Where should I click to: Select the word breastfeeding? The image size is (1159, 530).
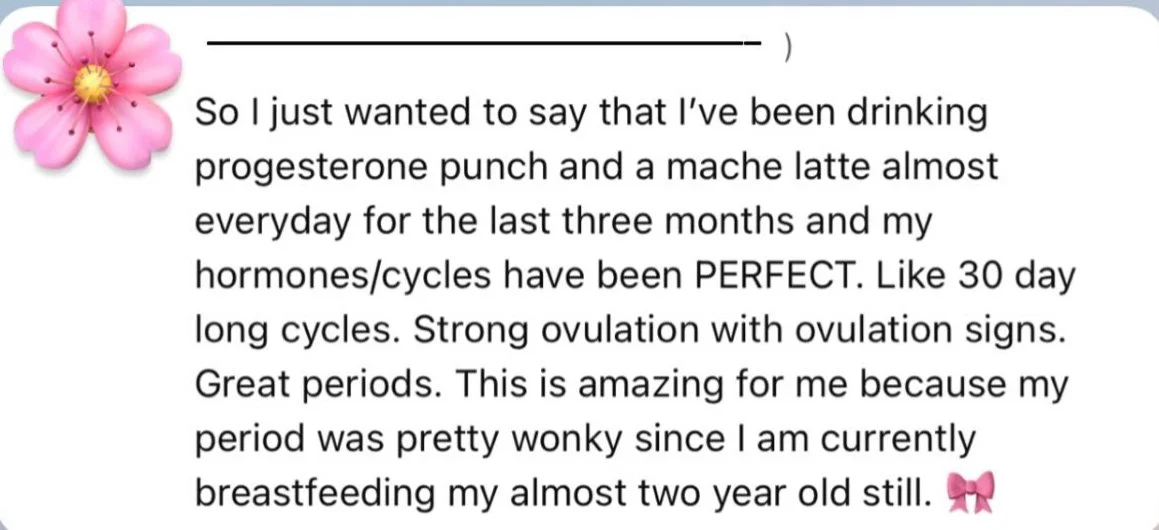[x=314, y=495]
